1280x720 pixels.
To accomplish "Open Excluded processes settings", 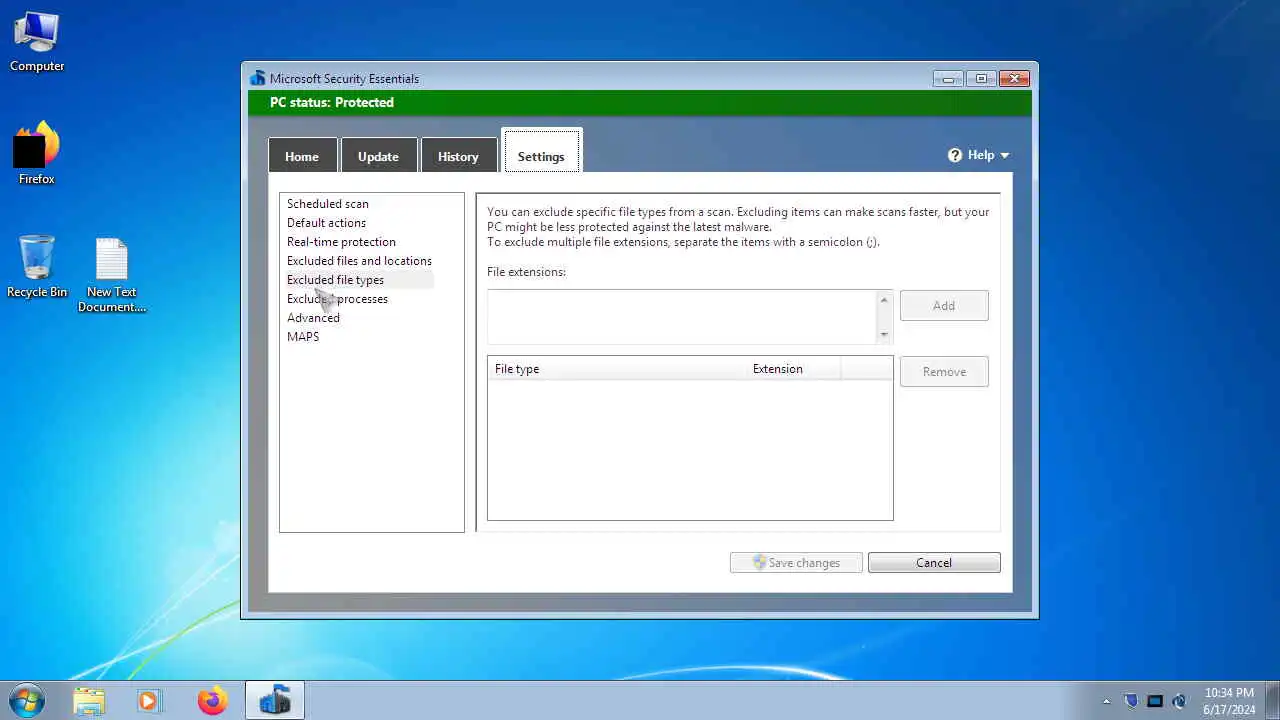I will click(x=337, y=299).
